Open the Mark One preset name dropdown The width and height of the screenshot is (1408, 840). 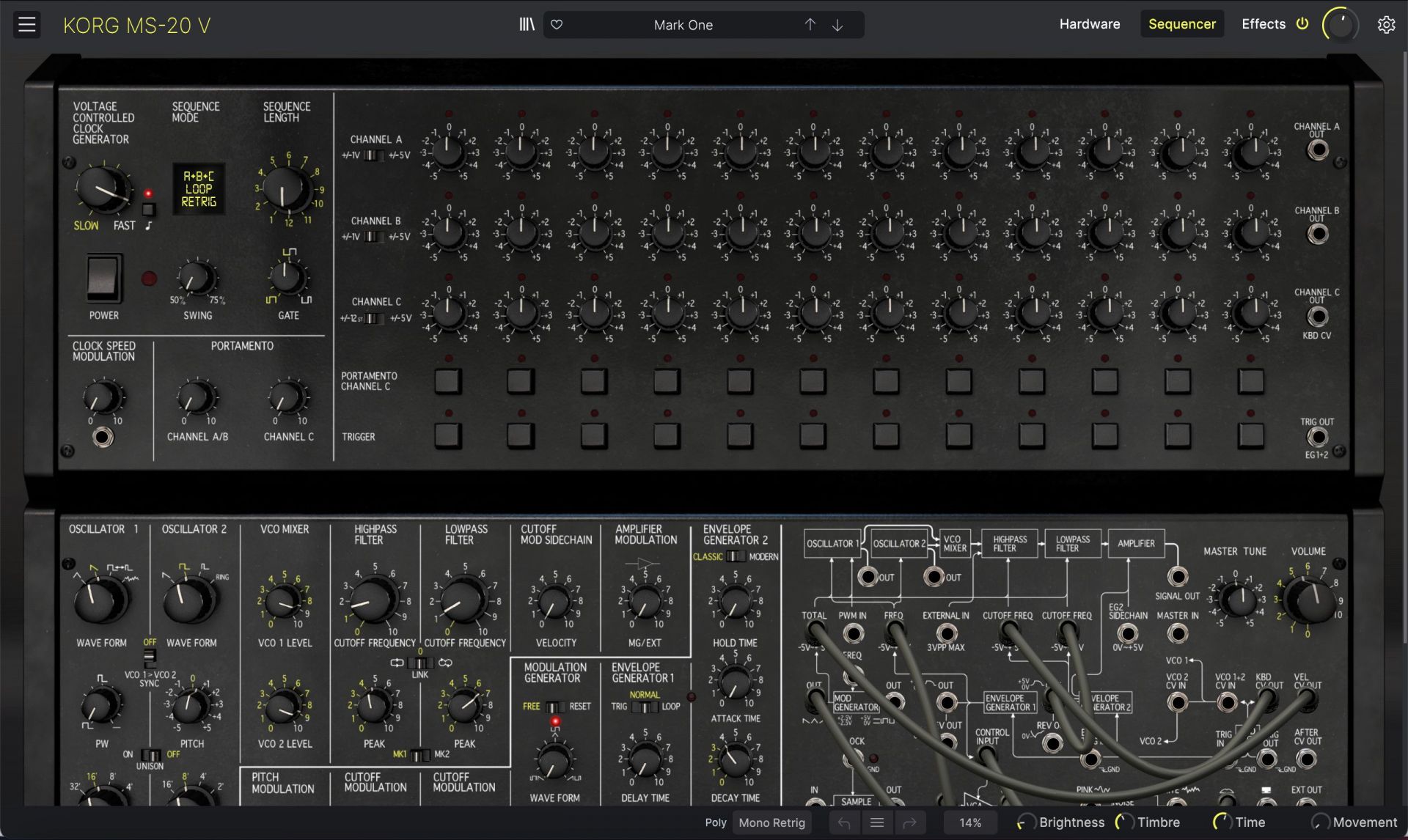pyautogui.click(x=683, y=25)
